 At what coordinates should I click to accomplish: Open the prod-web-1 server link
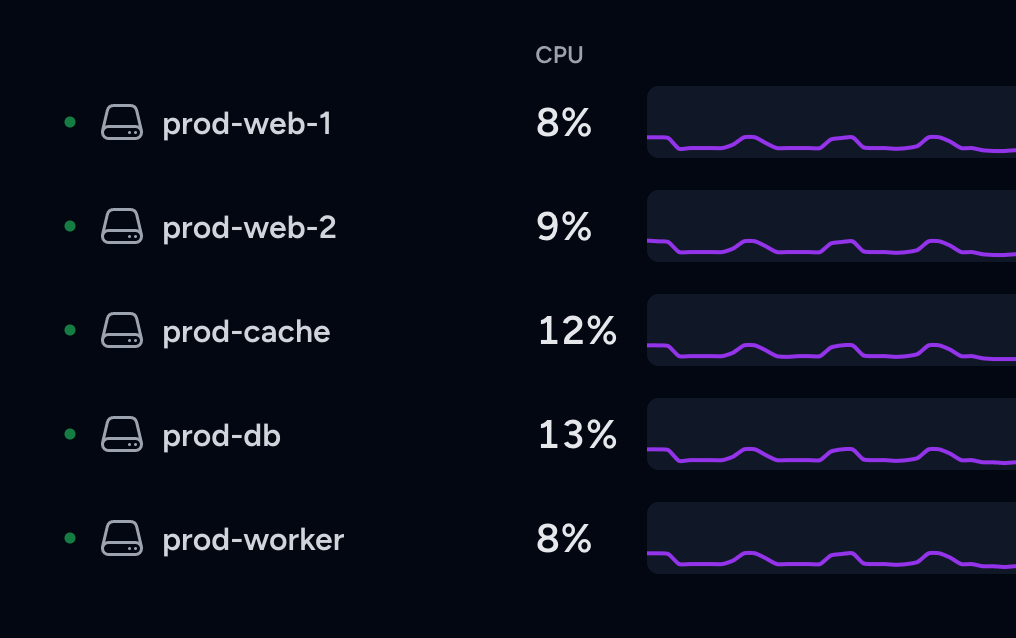click(x=247, y=124)
